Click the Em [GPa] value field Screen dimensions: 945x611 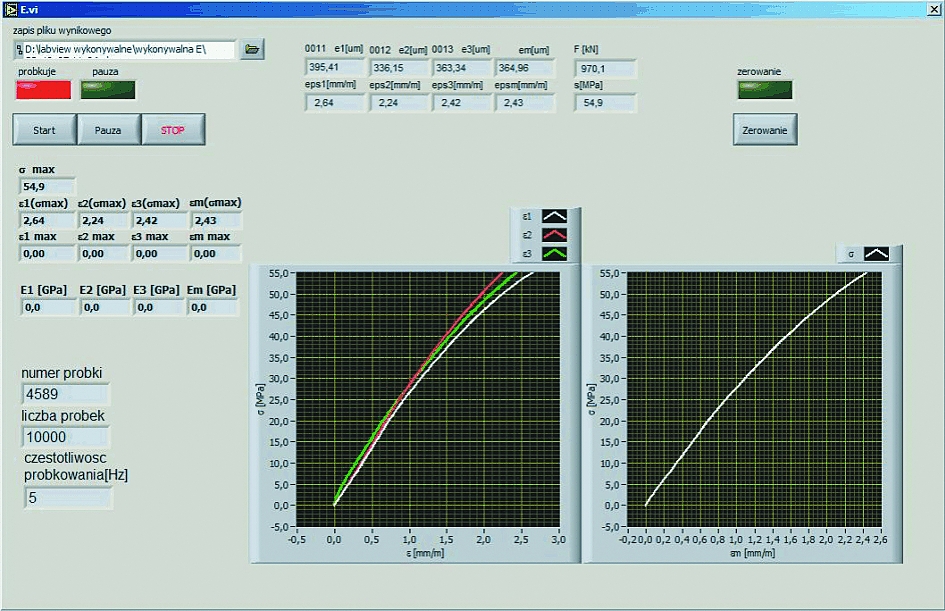212,308
